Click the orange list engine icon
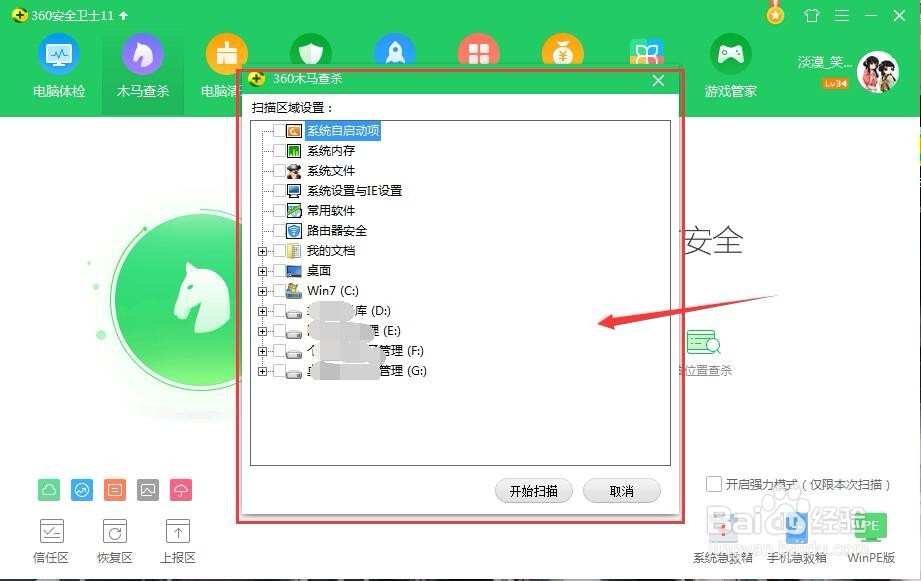The height and width of the screenshot is (581, 921). tap(115, 490)
